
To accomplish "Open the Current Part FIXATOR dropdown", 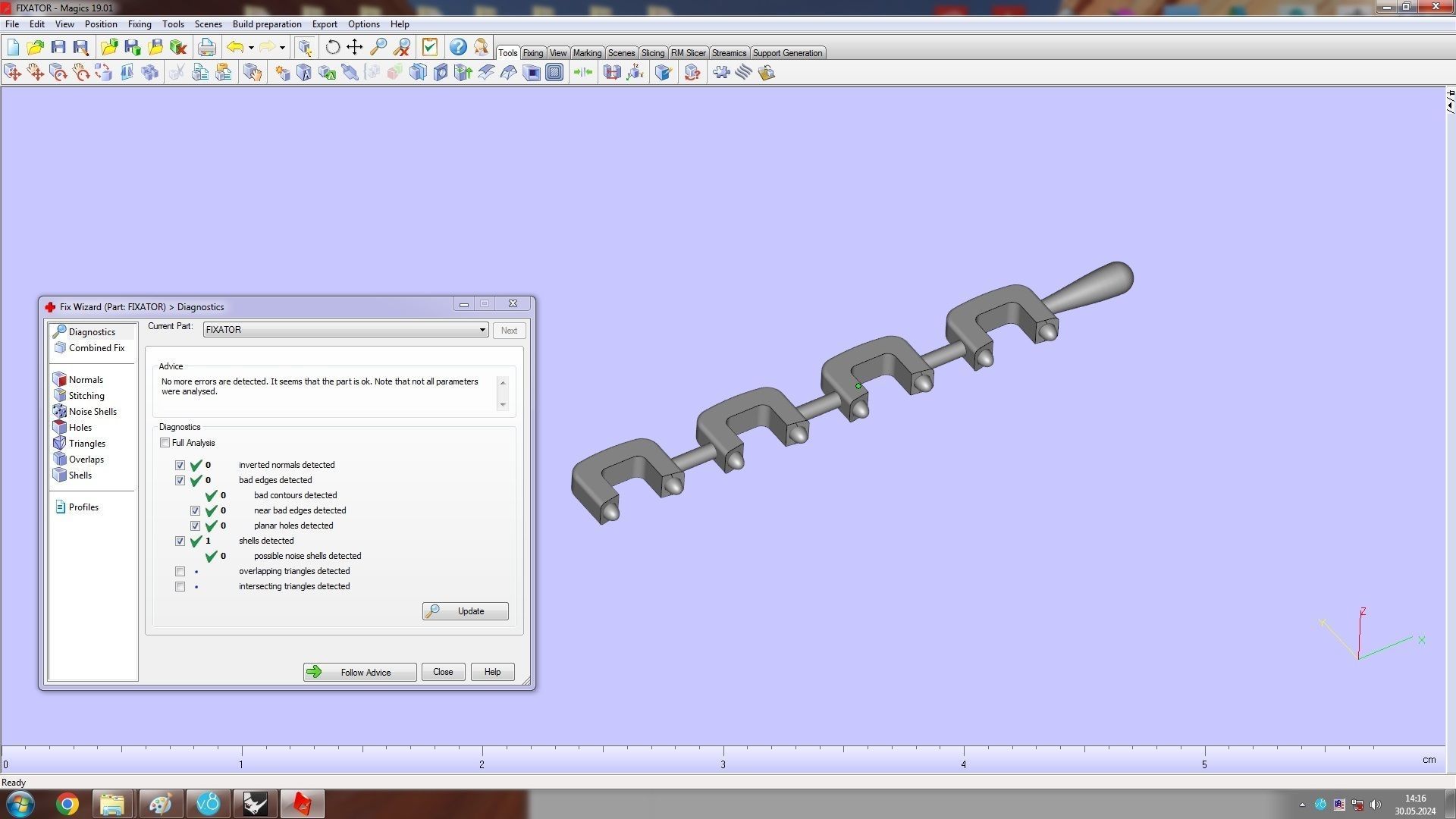I will click(482, 330).
